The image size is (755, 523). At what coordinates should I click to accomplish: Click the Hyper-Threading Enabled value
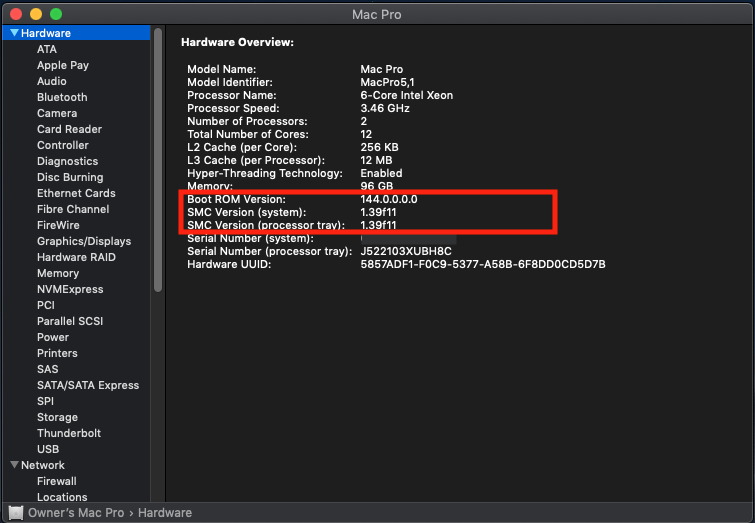(x=381, y=173)
